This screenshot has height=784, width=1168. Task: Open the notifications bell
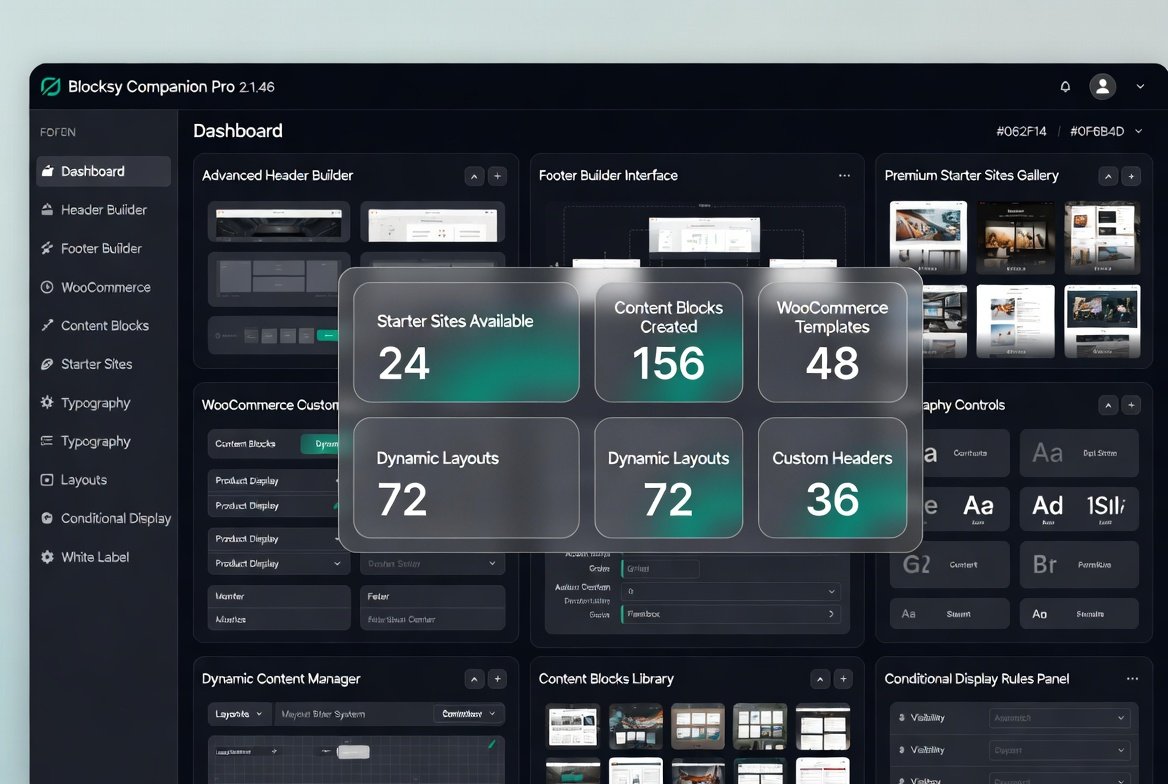click(1065, 86)
